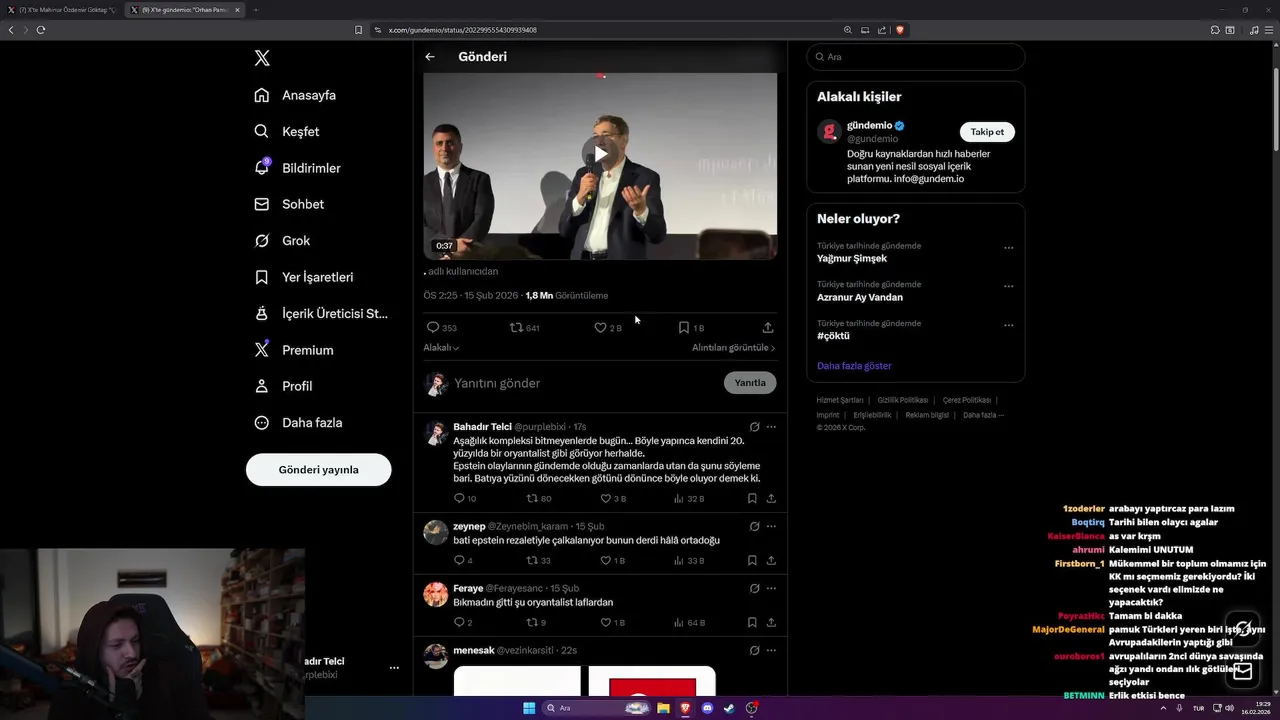Search in Ara field
Image resolution: width=1280 pixels, height=720 pixels.
click(915, 57)
